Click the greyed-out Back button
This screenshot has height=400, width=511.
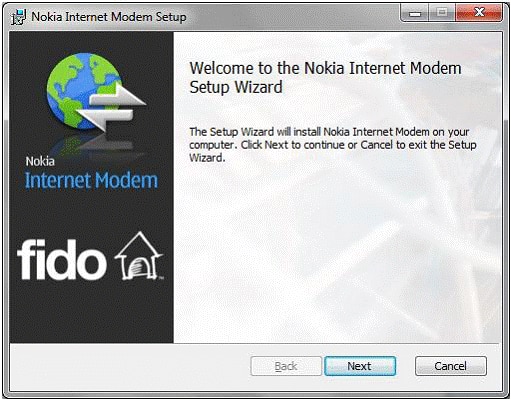click(286, 366)
